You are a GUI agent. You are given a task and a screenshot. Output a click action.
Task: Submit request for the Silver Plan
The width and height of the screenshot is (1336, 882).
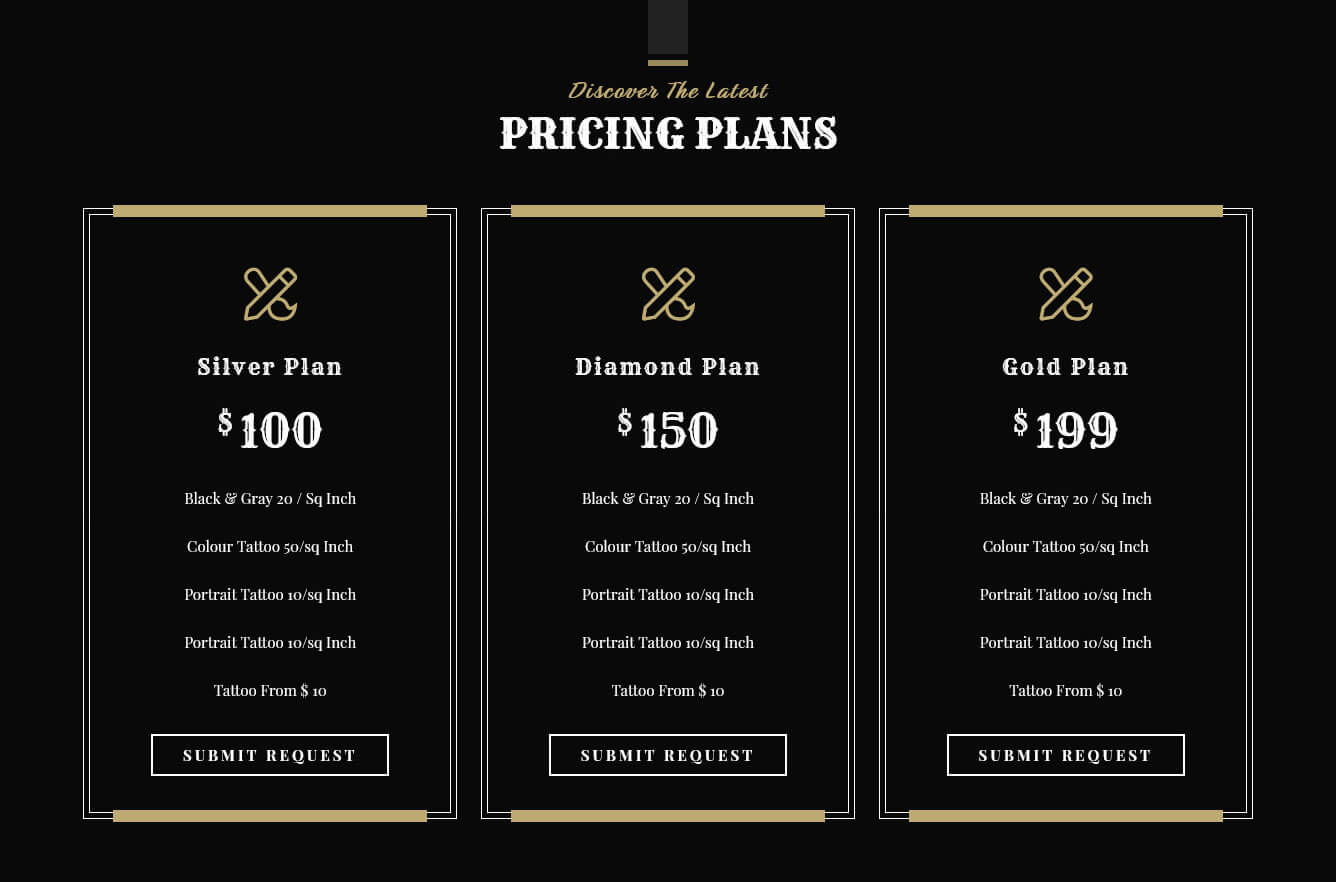[270, 755]
